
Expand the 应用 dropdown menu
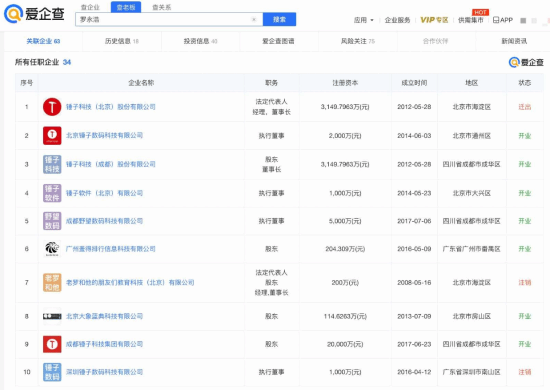click(x=363, y=20)
